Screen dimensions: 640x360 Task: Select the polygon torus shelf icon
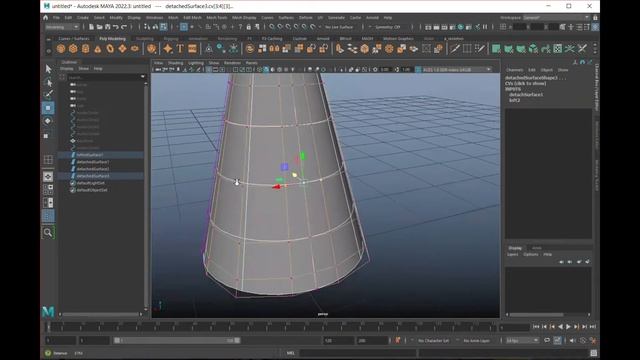pyautogui.click(x=110, y=49)
